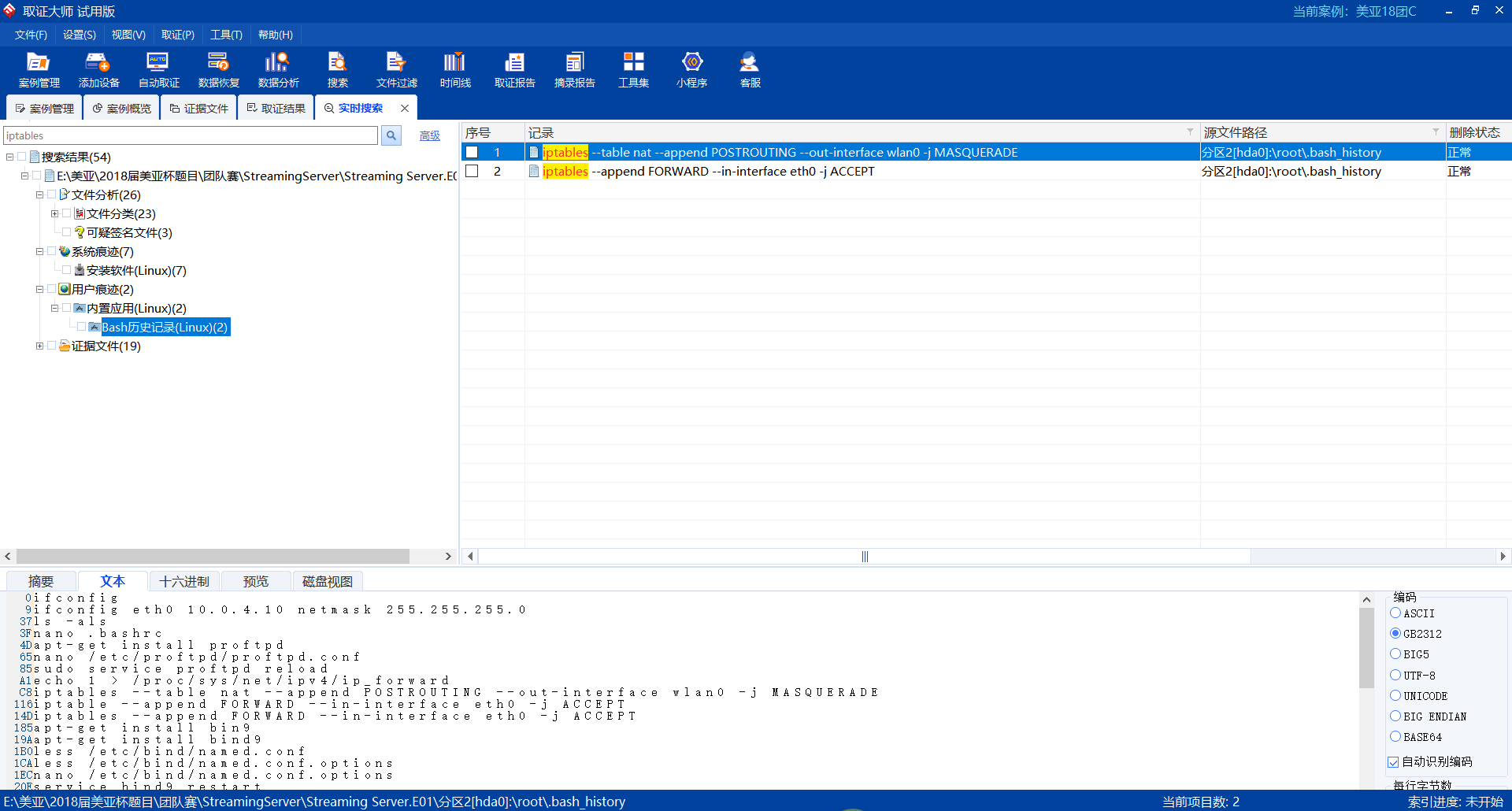
Task: Select BIG5 encoding
Action: (x=1395, y=654)
